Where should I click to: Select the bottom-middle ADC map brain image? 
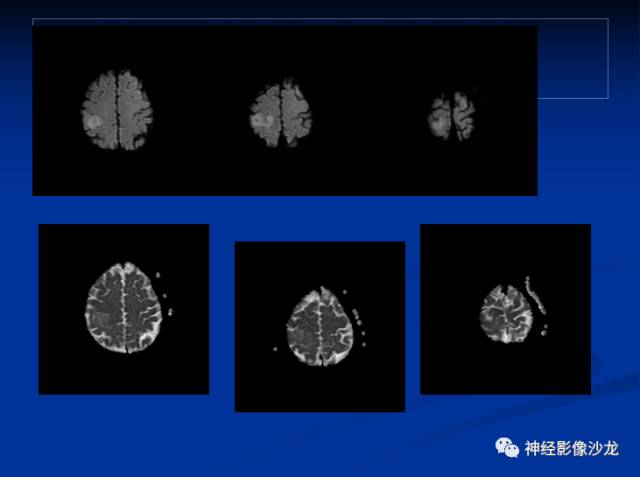320,326
